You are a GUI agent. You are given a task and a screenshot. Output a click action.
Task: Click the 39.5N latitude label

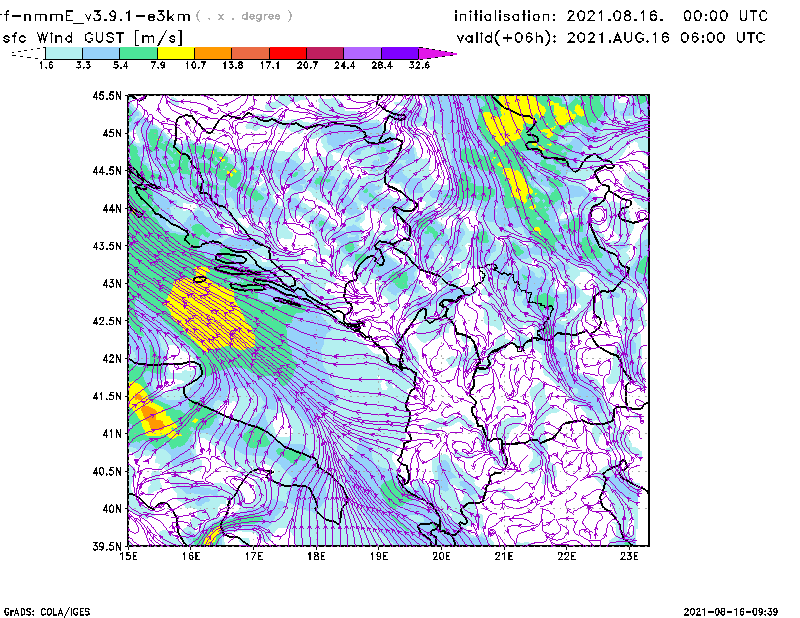point(107,546)
